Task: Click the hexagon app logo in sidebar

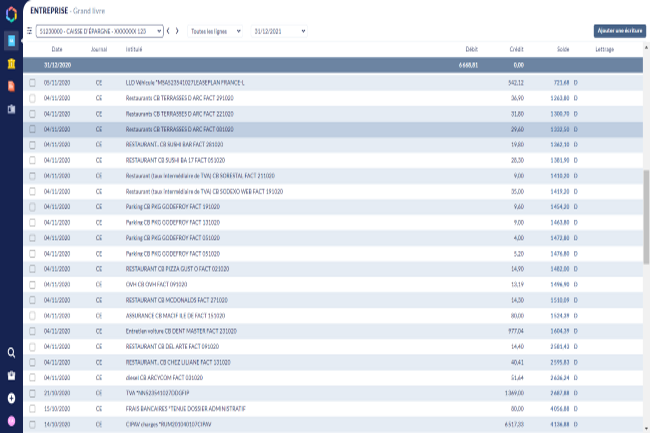Action: click(x=11, y=13)
